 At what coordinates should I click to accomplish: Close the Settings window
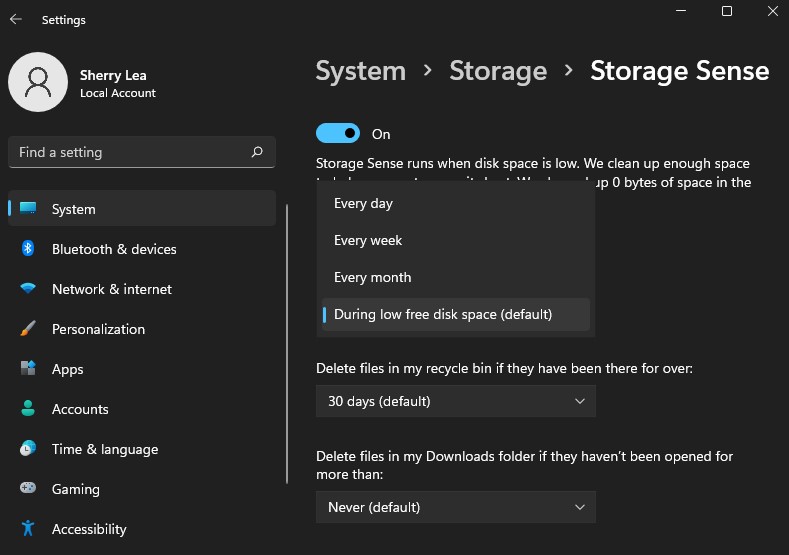(773, 11)
